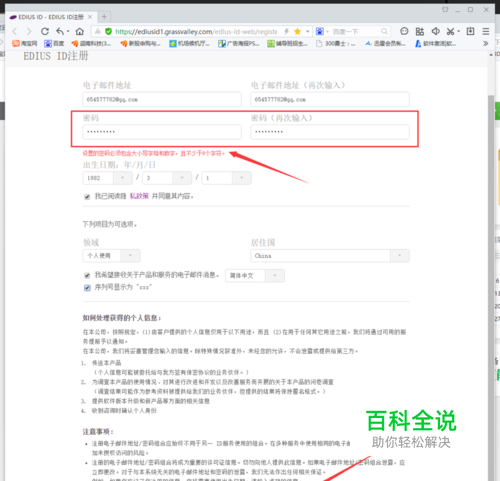Open the birth month dropdown
The width and height of the screenshot is (500, 481).
167,178
